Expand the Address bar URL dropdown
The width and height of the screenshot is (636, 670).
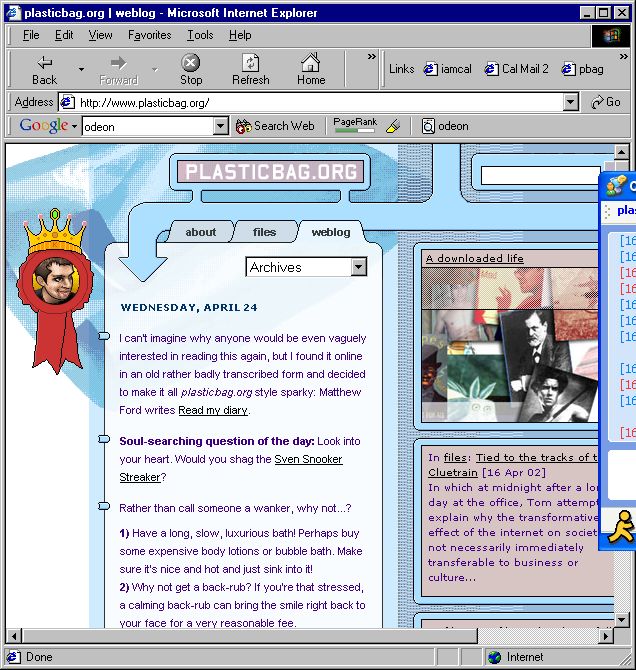pos(570,102)
